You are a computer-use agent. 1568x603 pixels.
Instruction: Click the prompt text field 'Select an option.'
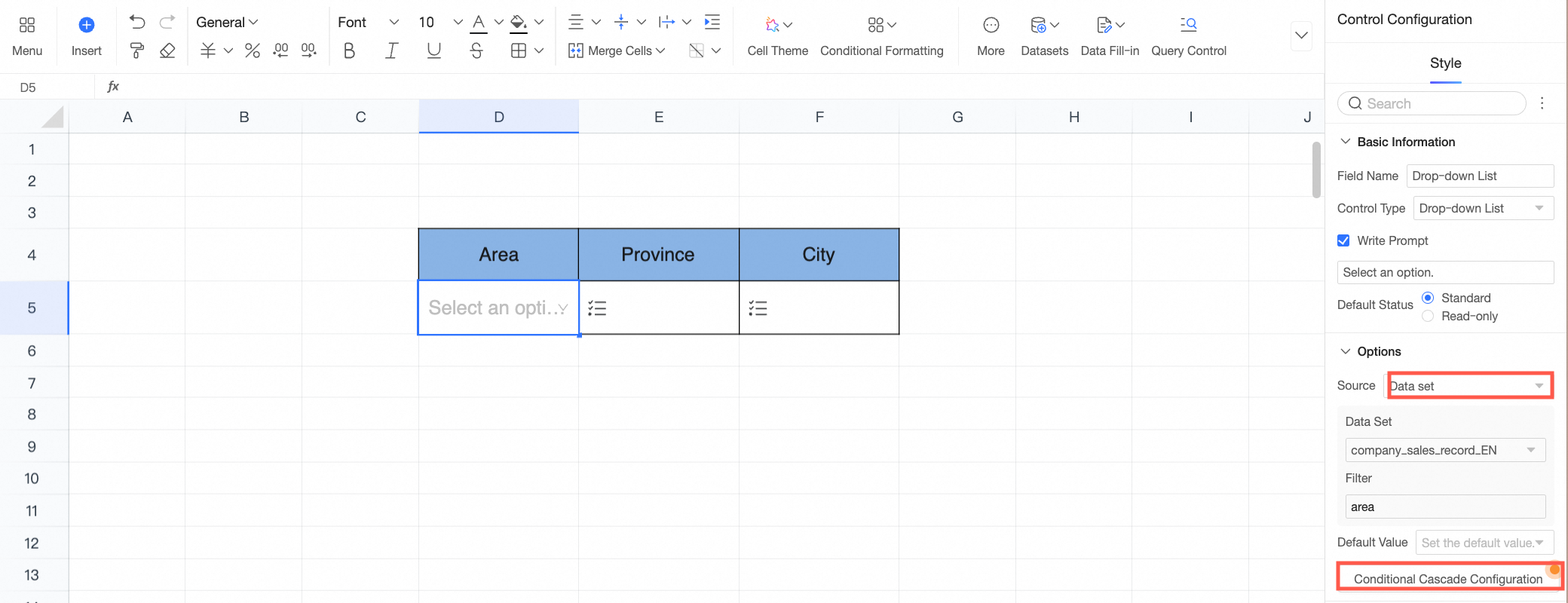(x=1445, y=272)
